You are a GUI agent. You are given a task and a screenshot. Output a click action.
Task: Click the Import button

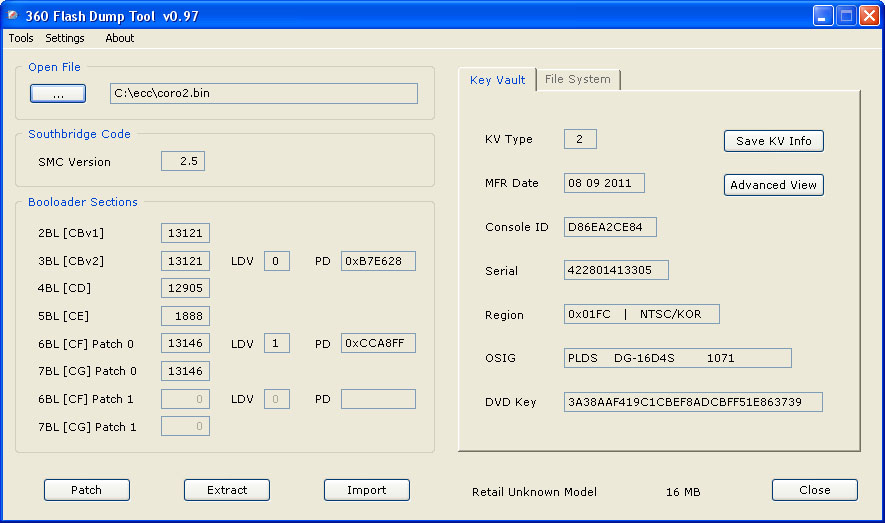pyautogui.click(x=366, y=490)
